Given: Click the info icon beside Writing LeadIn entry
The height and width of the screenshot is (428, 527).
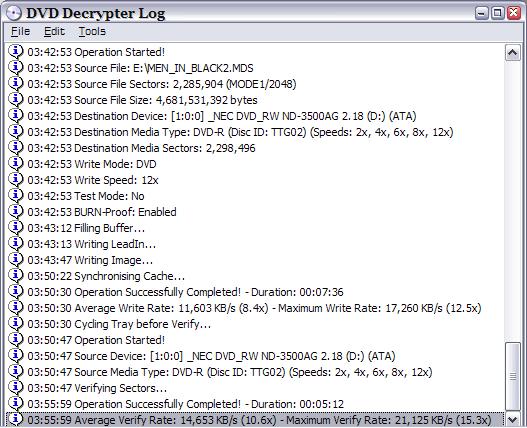Looking at the screenshot, I should tap(15, 243).
